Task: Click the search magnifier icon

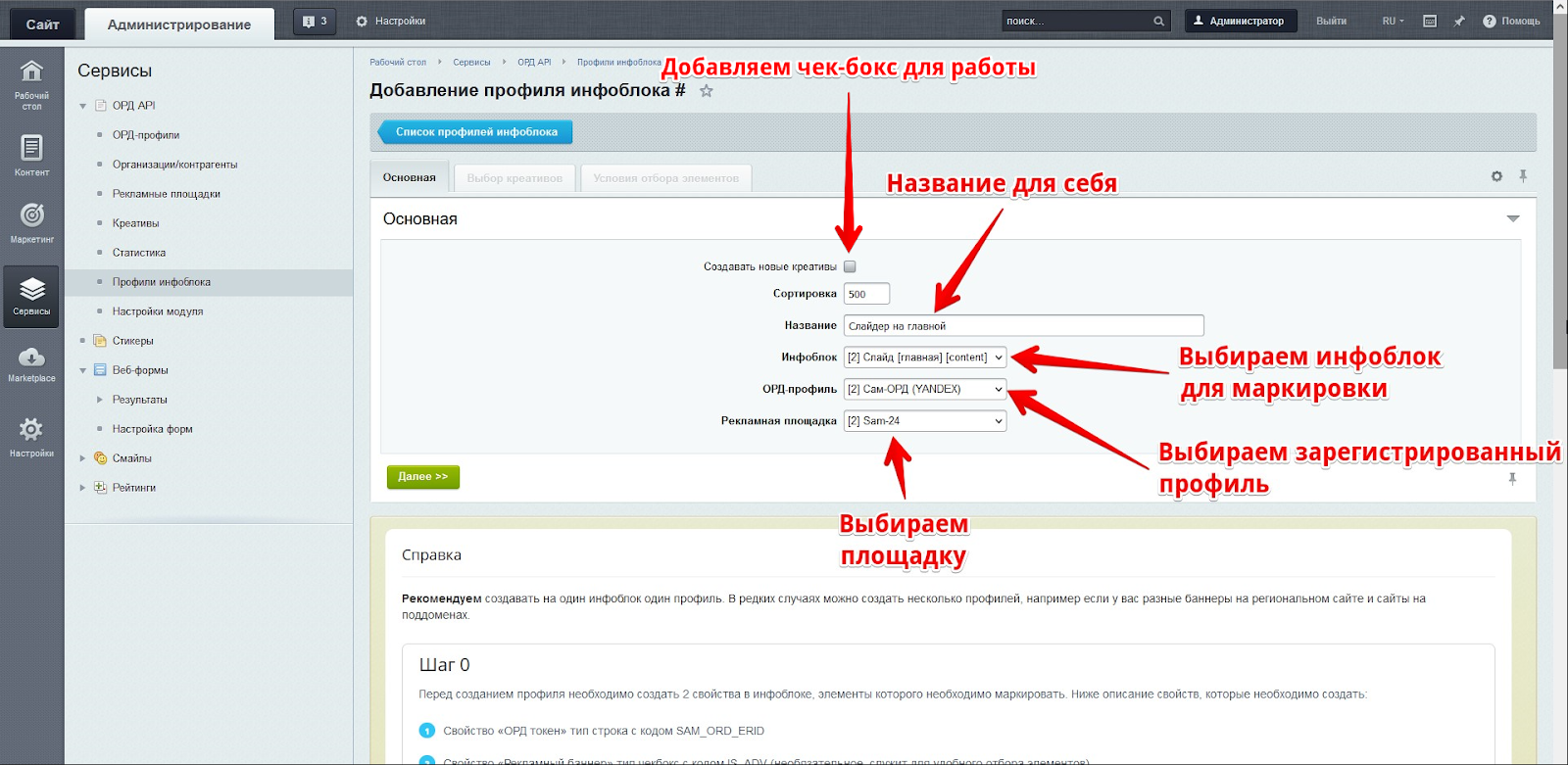Action: click(1159, 21)
